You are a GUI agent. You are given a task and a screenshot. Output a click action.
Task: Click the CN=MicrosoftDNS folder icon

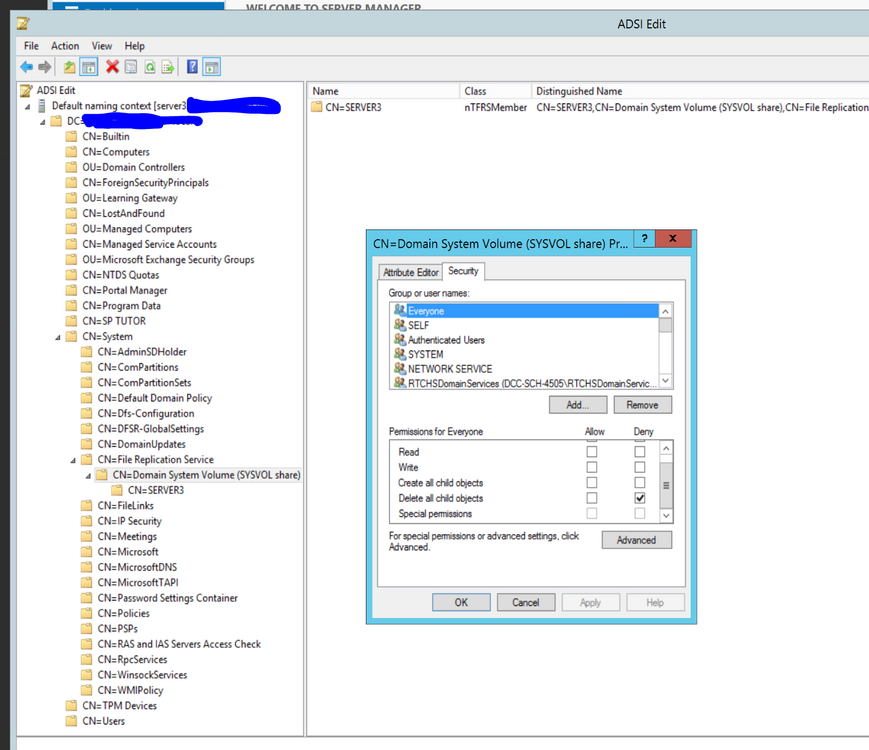point(86,567)
